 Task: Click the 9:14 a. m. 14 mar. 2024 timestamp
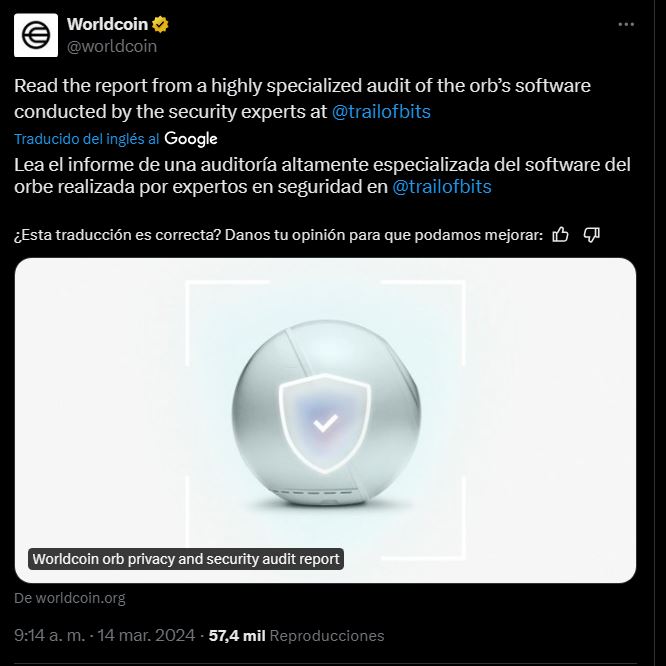click(x=104, y=635)
